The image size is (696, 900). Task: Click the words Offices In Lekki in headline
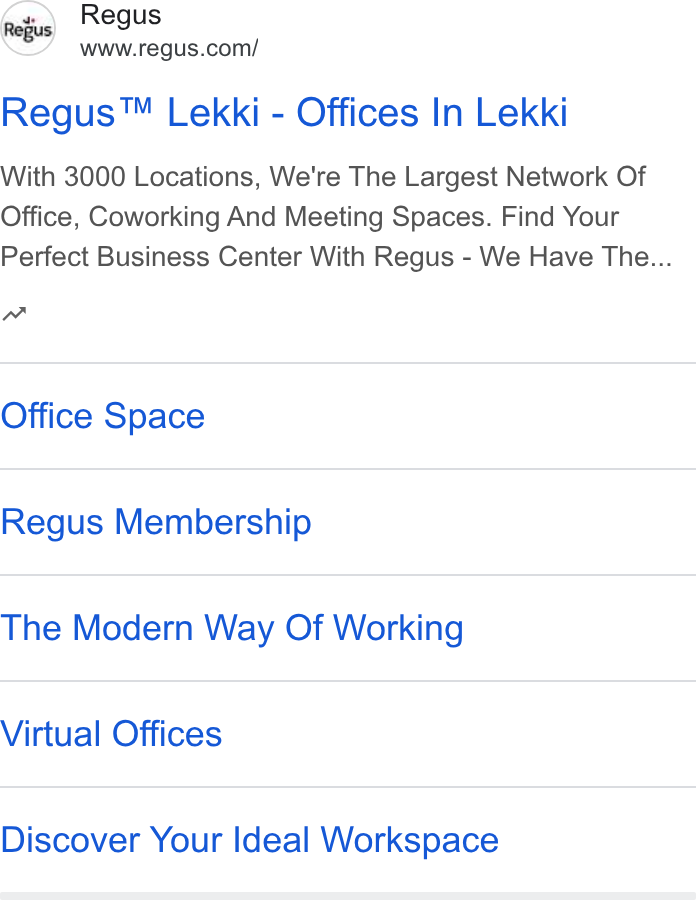click(432, 112)
